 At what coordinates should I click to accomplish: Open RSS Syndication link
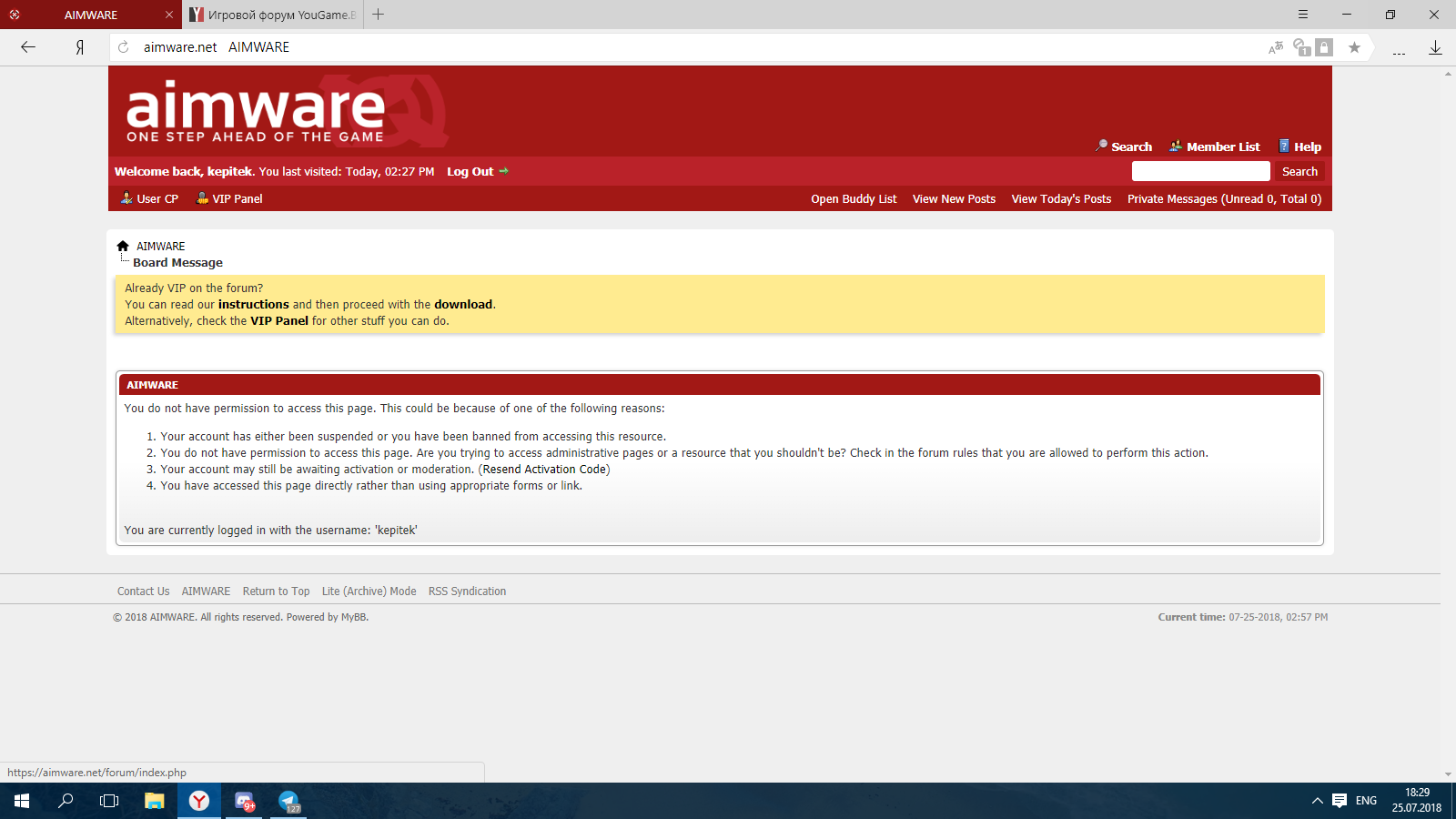[x=467, y=591]
